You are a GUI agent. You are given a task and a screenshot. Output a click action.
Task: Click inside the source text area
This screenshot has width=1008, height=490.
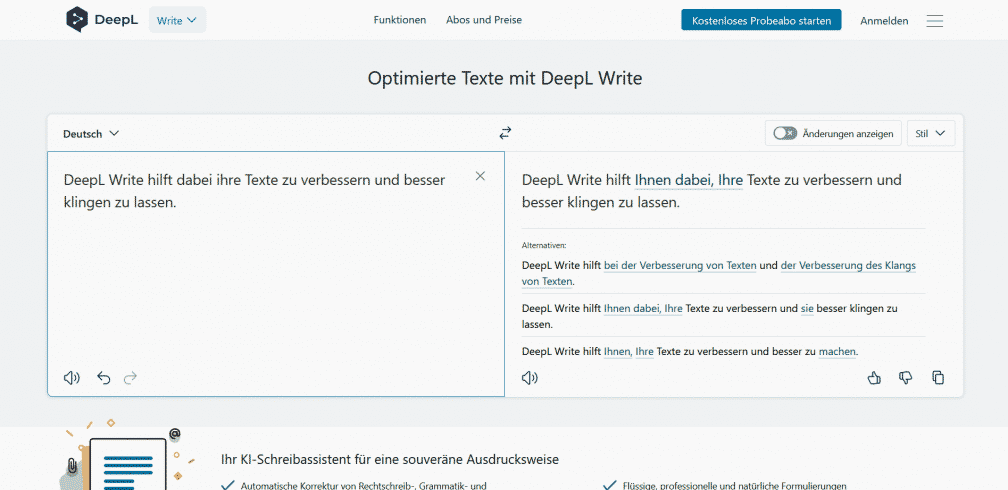click(276, 274)
